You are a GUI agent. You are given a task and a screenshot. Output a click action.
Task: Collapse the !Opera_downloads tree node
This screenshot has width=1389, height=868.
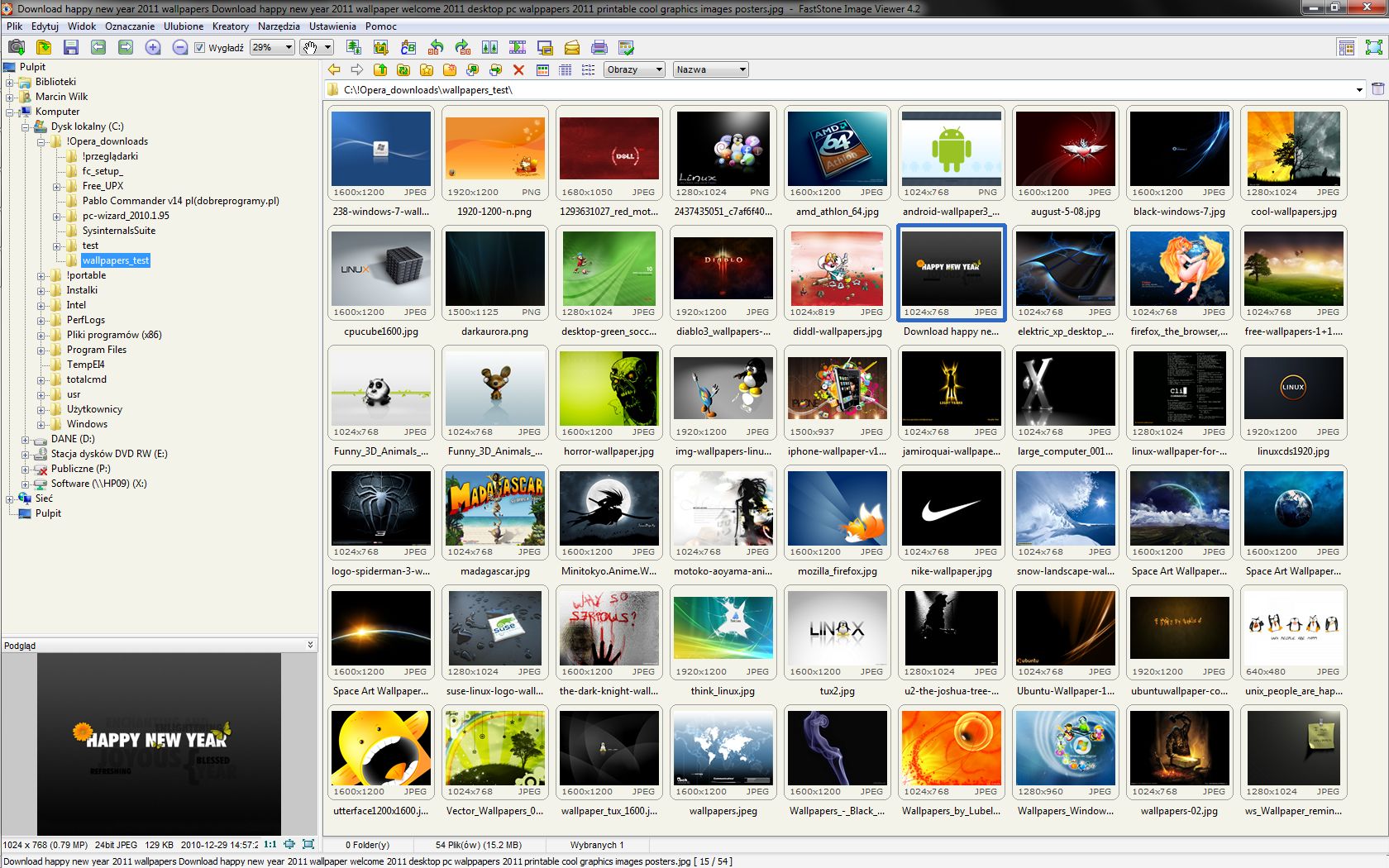(x=41, y=141)
